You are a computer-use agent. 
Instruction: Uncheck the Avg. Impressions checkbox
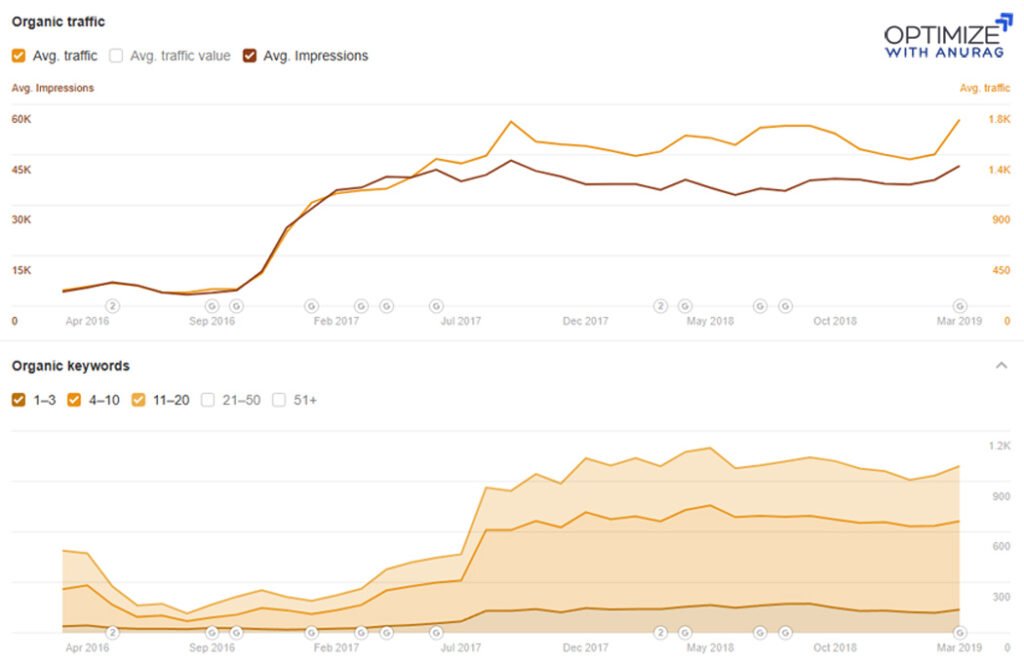(248, 56)
